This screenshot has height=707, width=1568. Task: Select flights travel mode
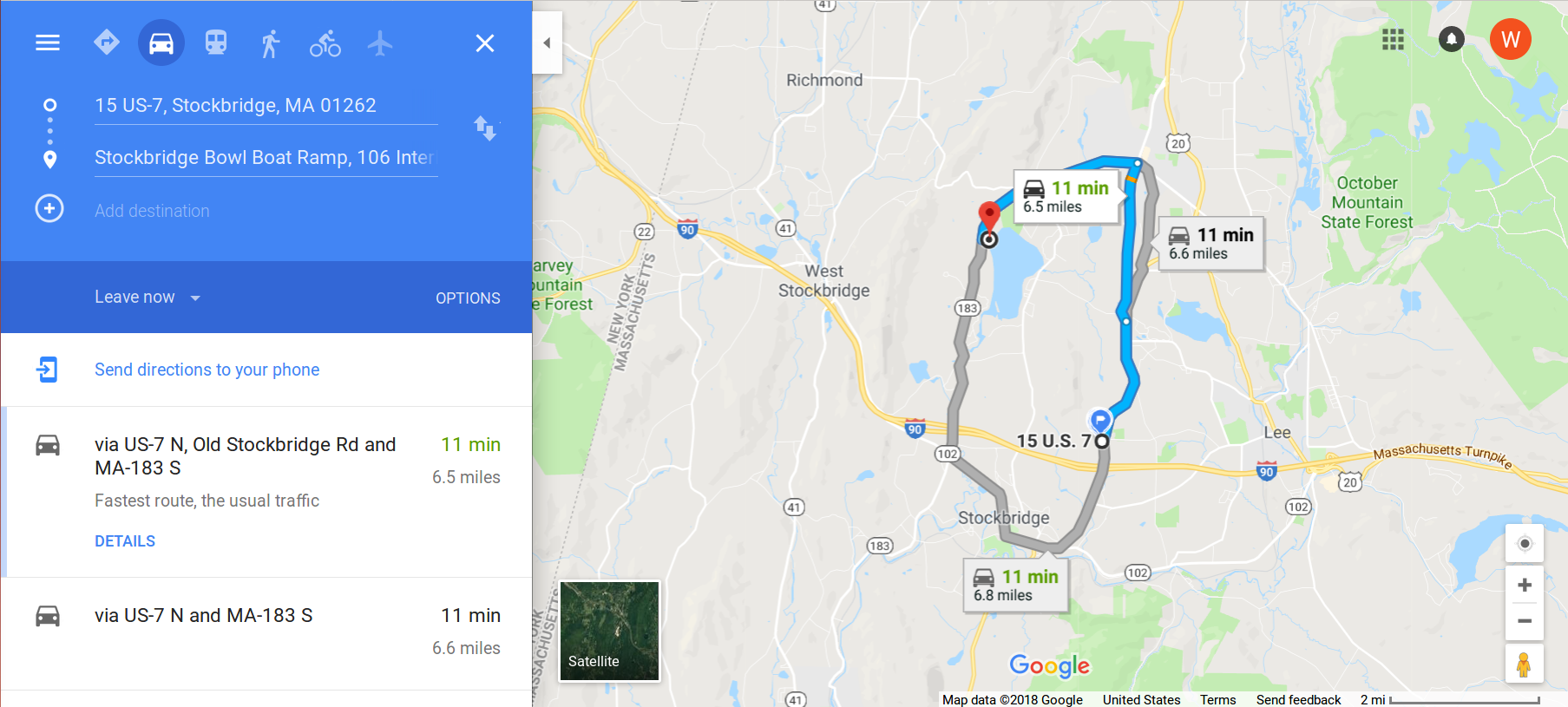[x=379, y=43]
